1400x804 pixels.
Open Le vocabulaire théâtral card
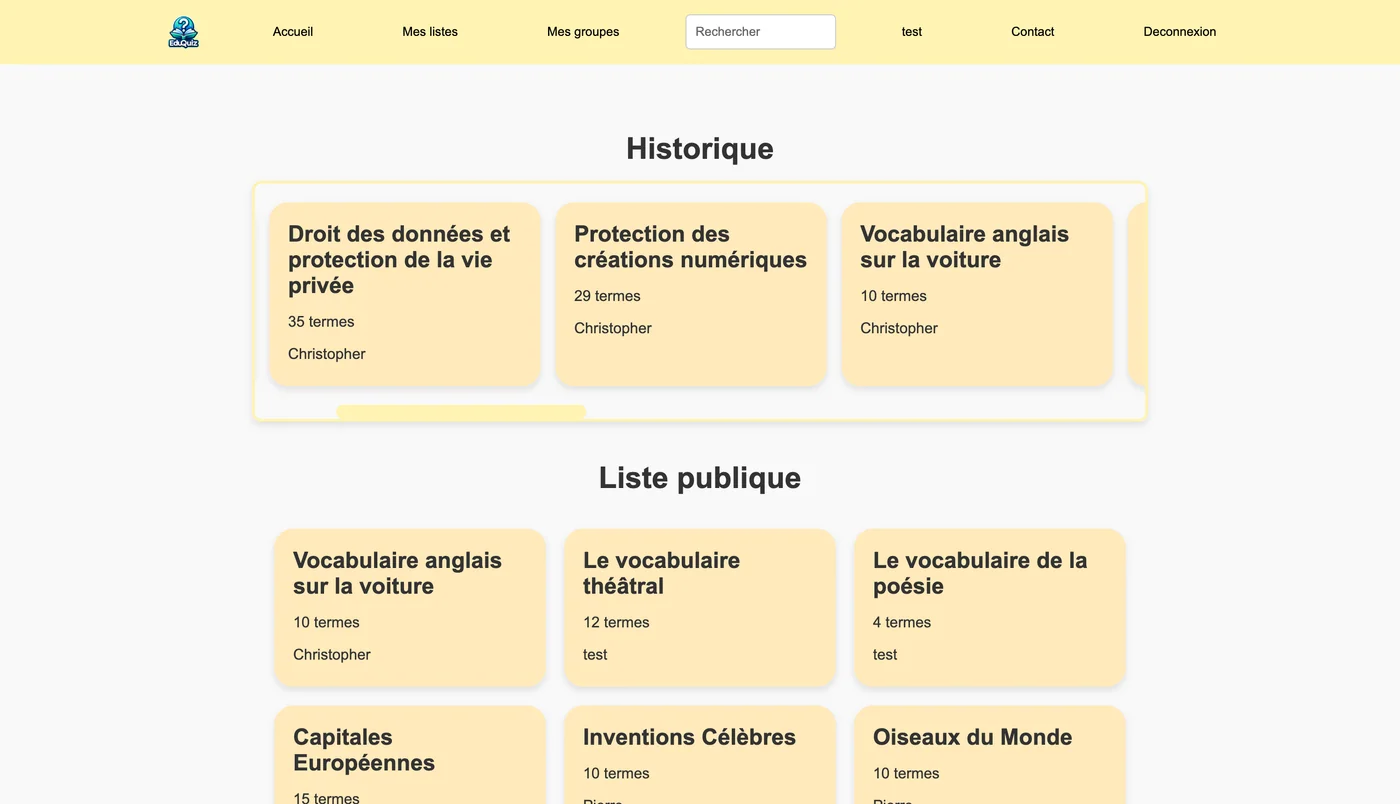click(x=700, y=607)
